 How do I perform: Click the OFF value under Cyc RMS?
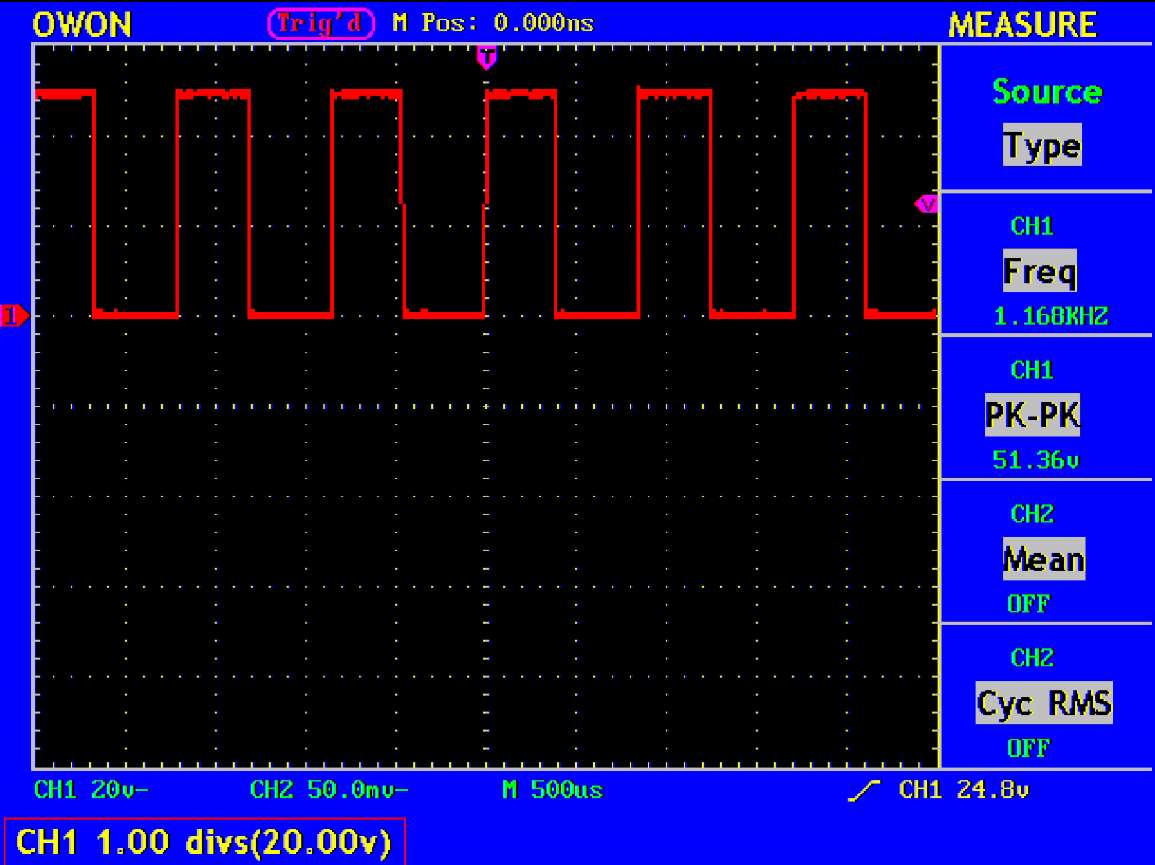1028,748
